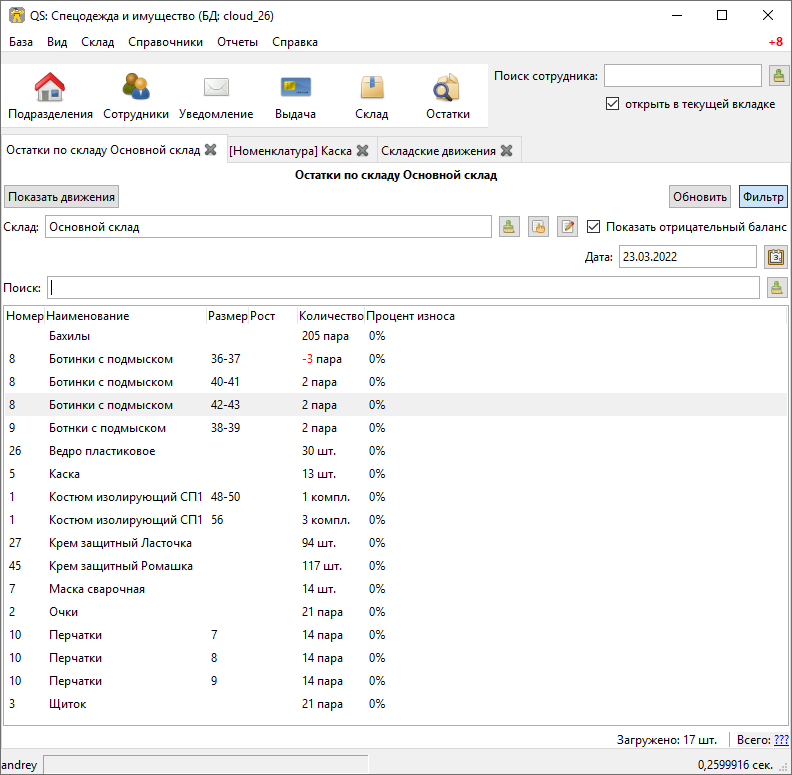792x775 pixels.
Task: Sort by the Номер column header
Action: tap(24, 316)
